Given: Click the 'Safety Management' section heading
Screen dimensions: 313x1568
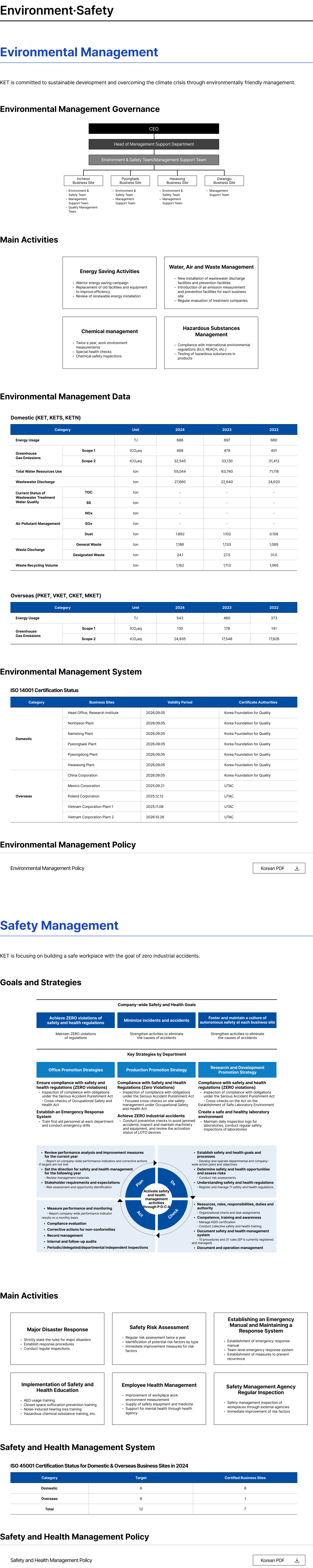Looking at the screenshot, I should pos(59,925).
